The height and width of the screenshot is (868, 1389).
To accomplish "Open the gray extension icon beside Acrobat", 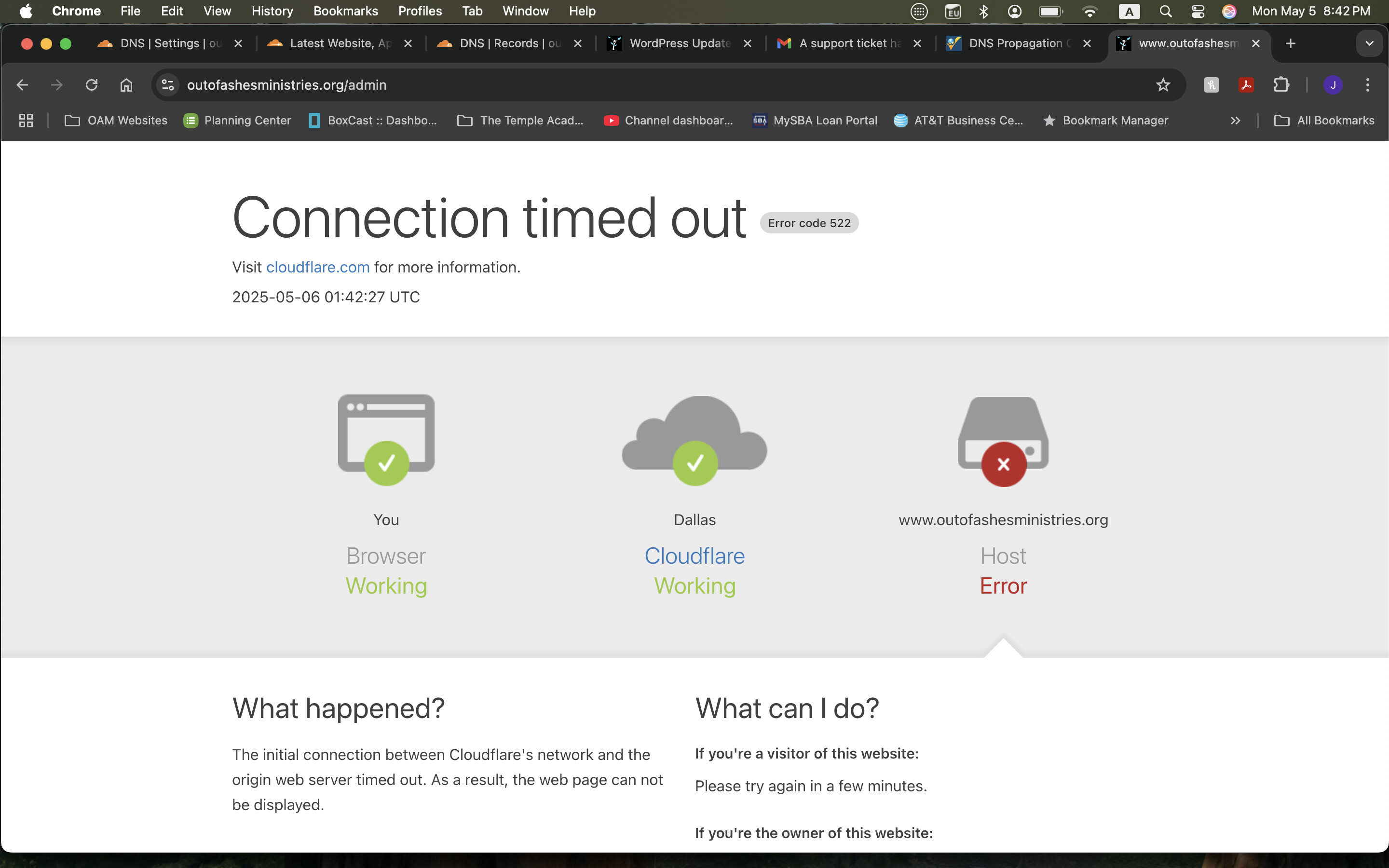I will tap(1211, 85).
